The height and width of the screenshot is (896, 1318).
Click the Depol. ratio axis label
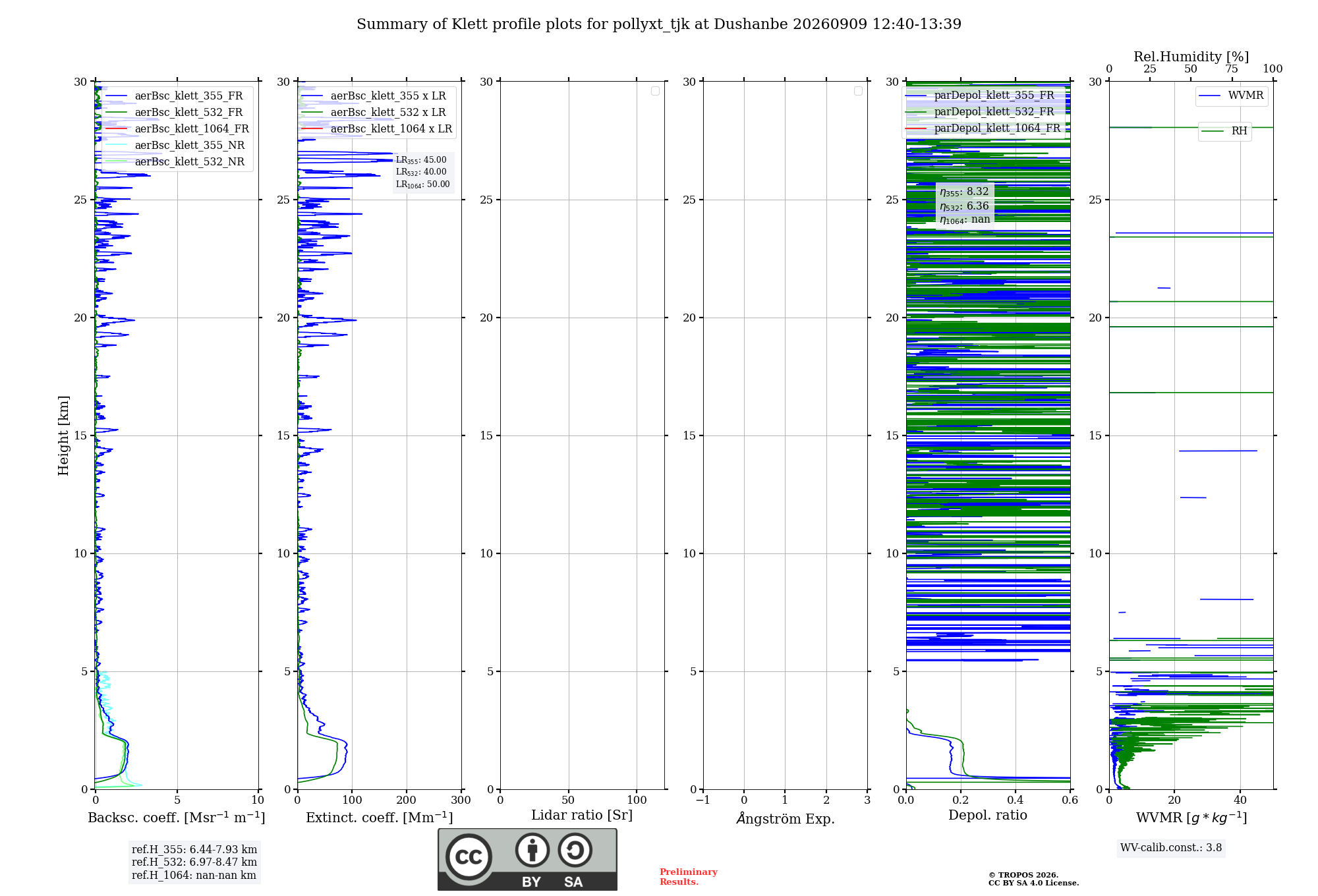click(988, 816)
